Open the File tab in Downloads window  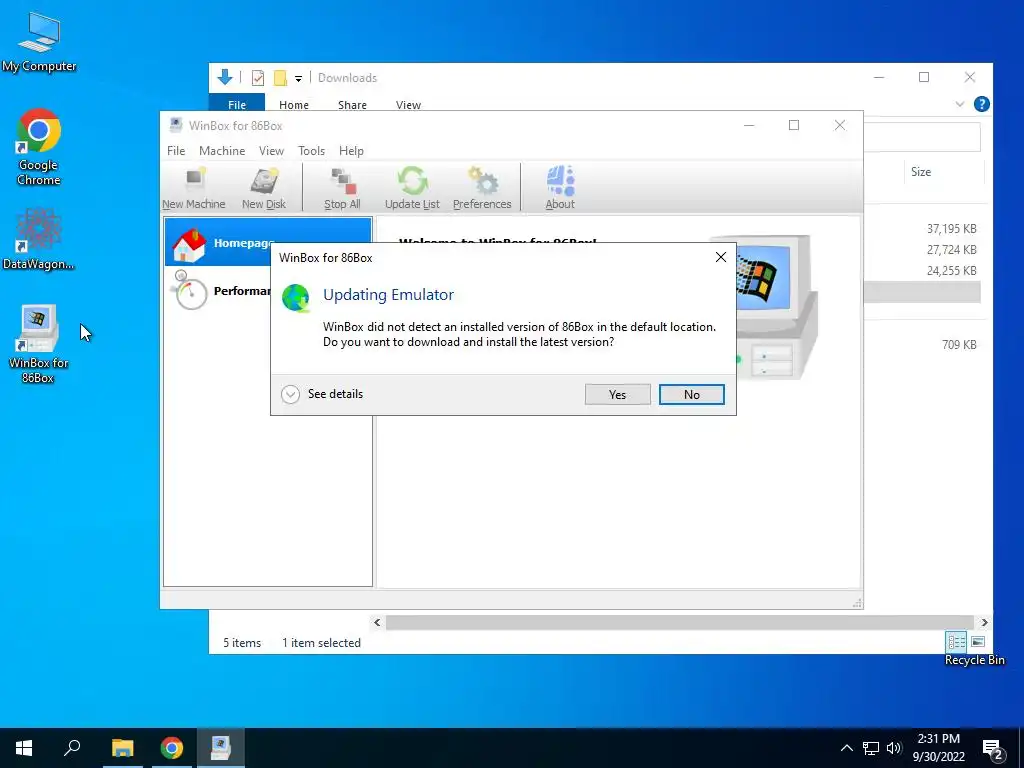pos(236,104)
